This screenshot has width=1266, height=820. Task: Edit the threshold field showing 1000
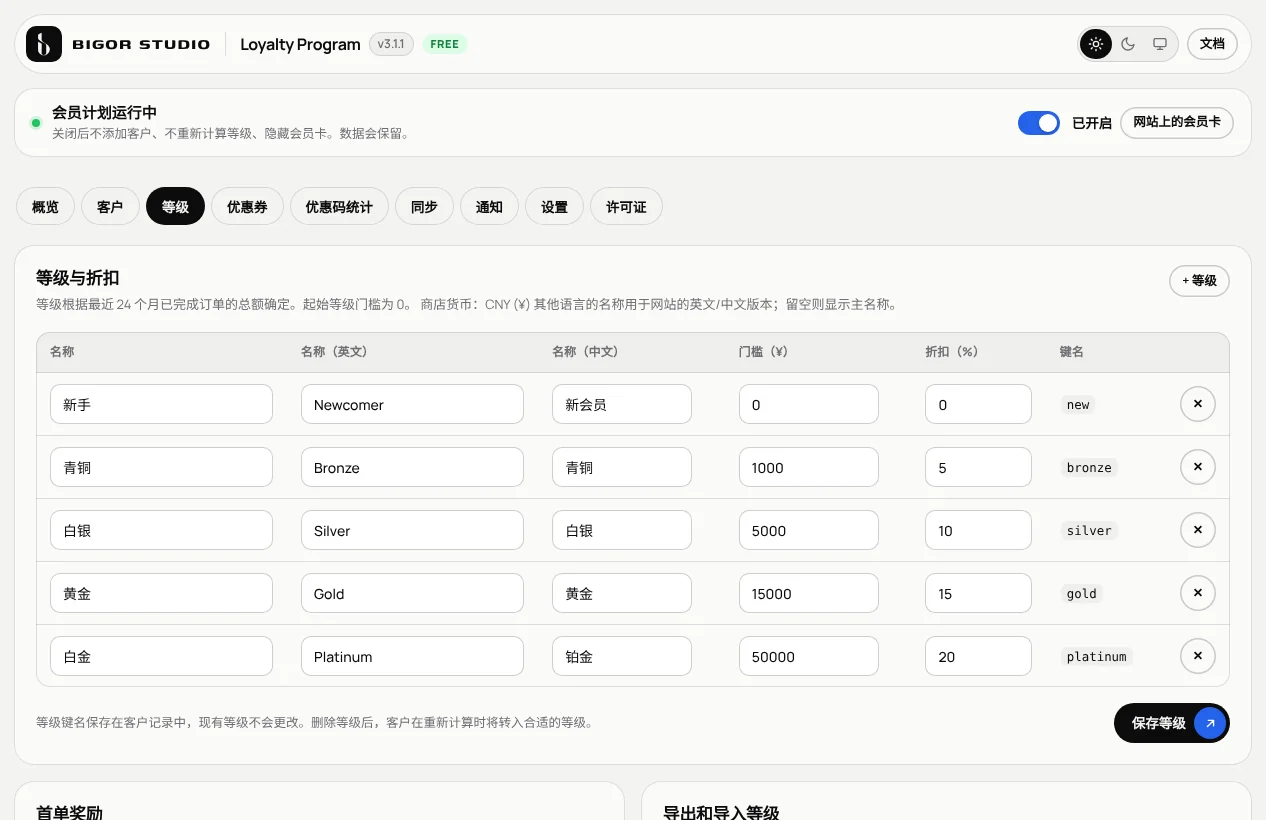point(809,467)
